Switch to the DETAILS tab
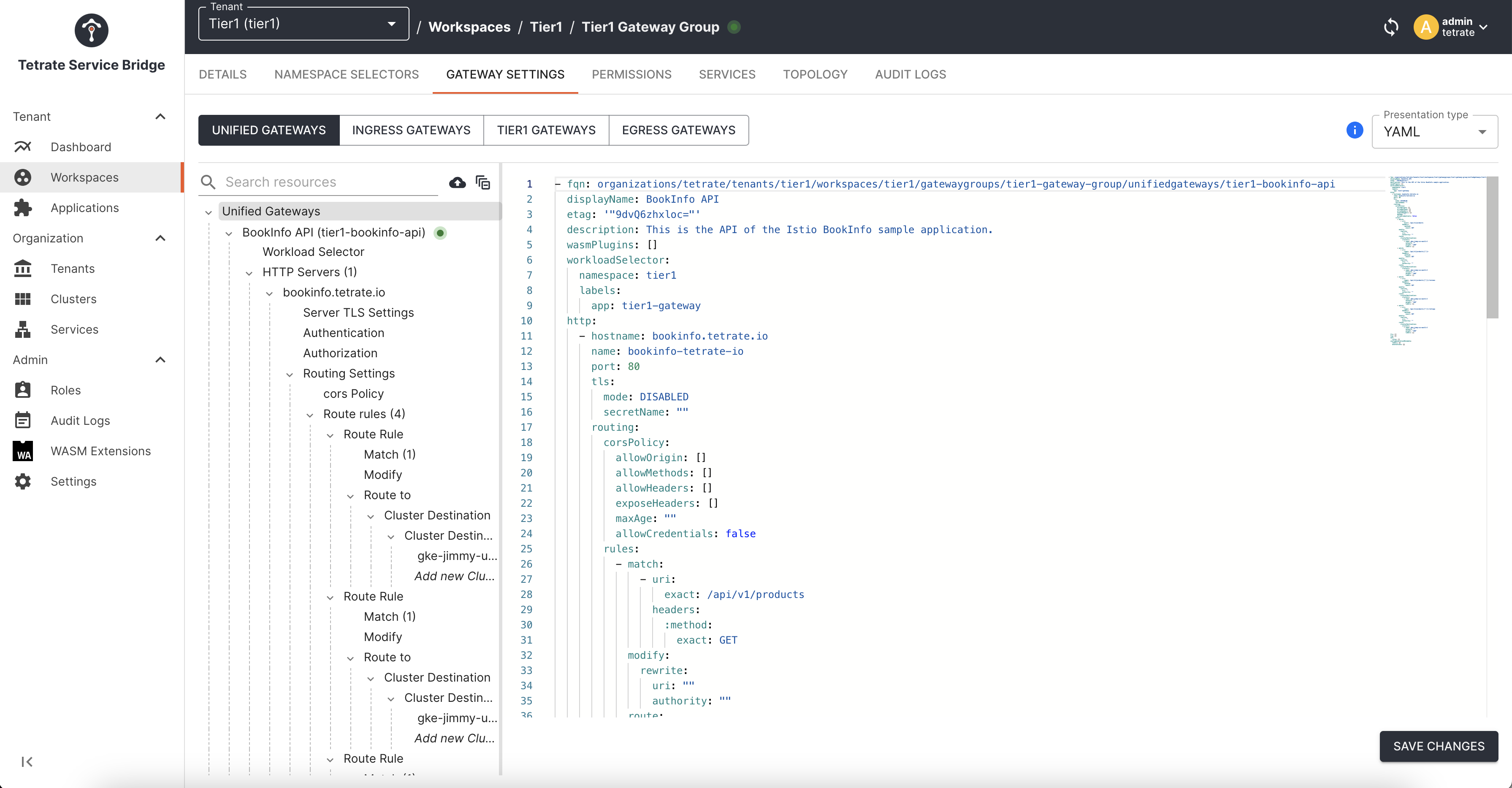 point(222,74)
